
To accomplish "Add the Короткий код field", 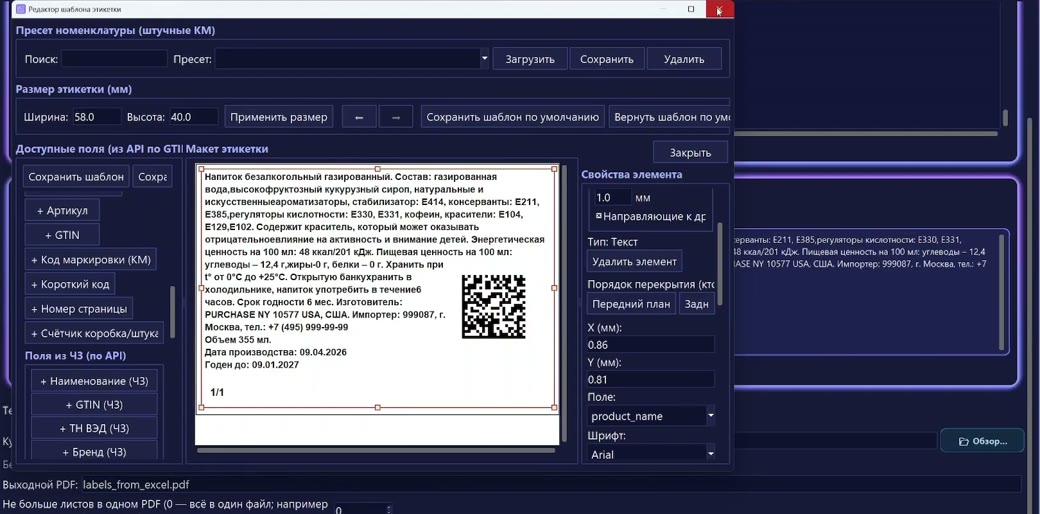I will coord(70,284).
